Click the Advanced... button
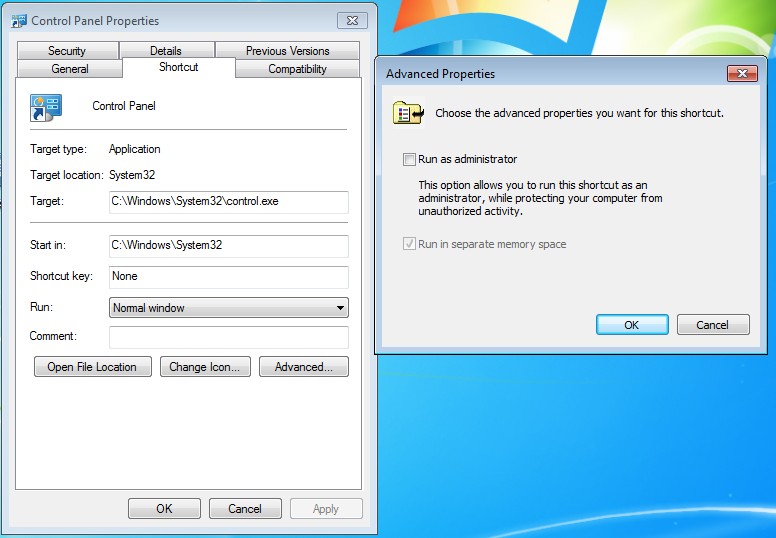This screenshot has width=776, height=538. (x=304, y=367)
